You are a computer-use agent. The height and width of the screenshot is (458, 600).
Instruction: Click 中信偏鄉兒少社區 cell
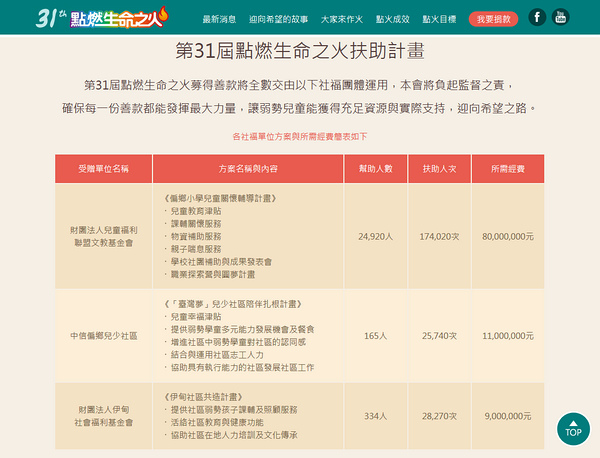pos(103,336)
